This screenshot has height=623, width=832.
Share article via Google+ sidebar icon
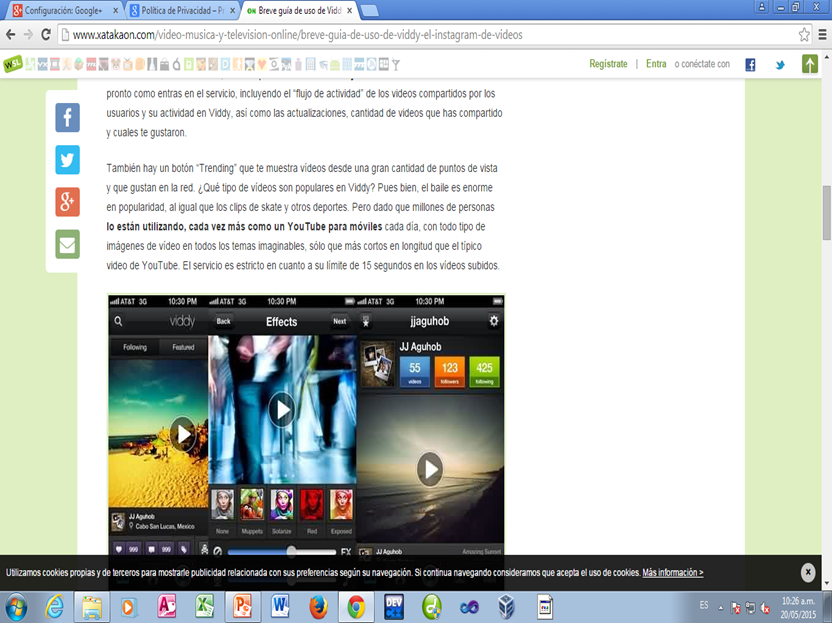pos(67,202)
